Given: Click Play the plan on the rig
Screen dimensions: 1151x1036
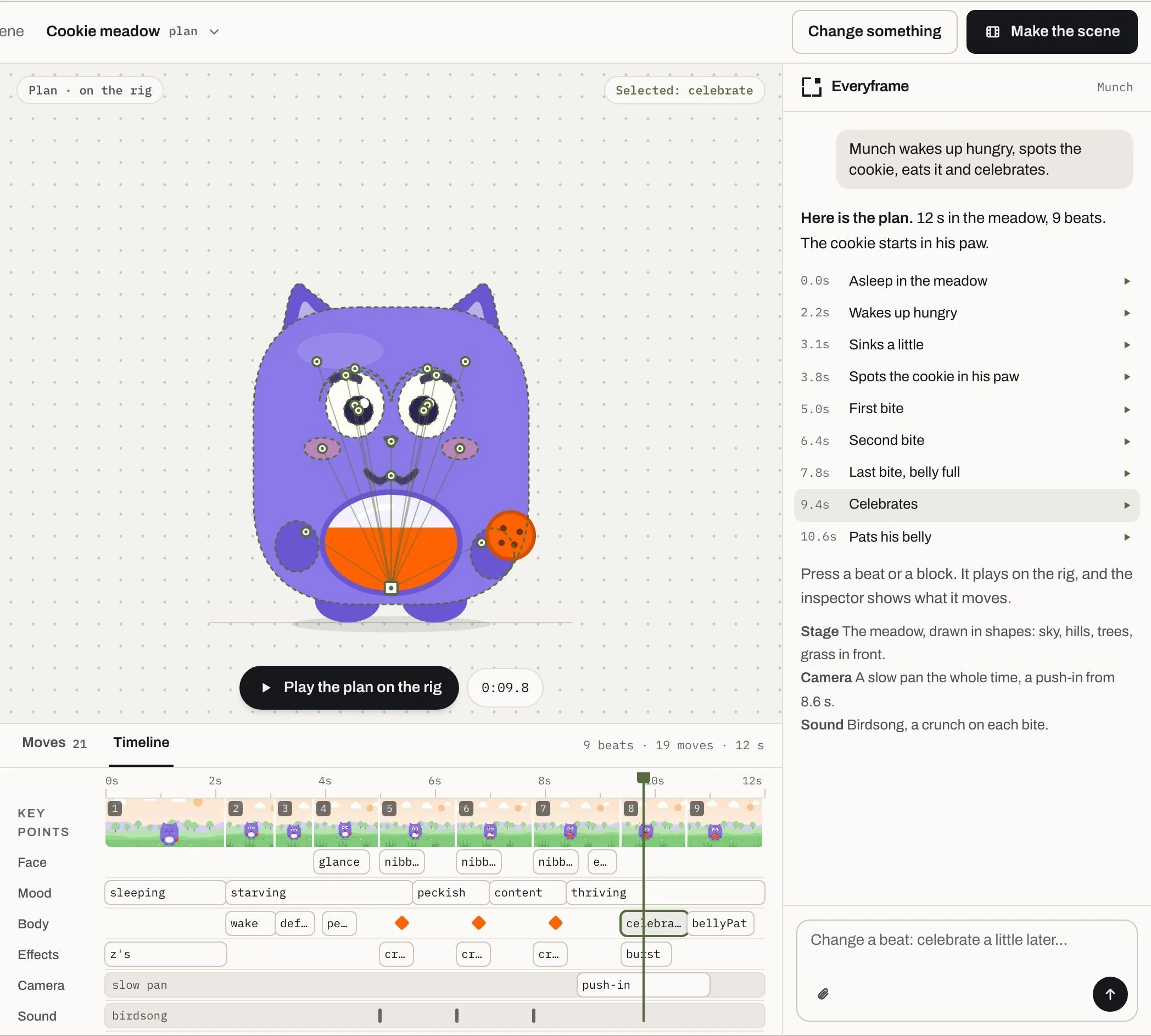Looking at the screenshot, I should click(x=349, y=688).
